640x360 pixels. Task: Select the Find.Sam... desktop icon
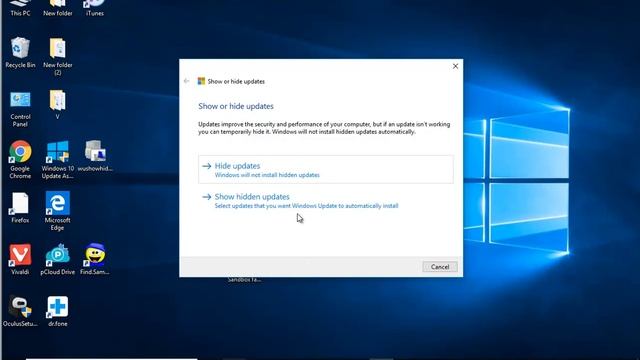coord(95,259)
